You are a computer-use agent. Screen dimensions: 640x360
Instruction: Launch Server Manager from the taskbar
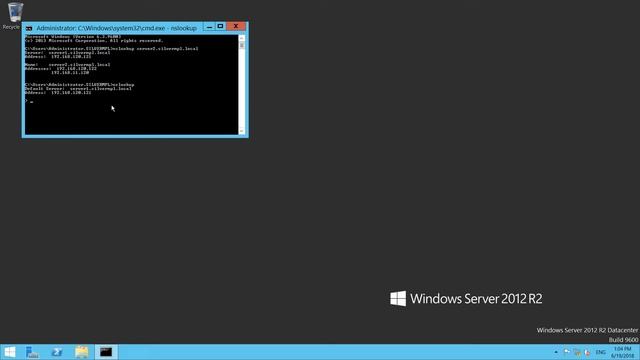[x=32, y=352]
